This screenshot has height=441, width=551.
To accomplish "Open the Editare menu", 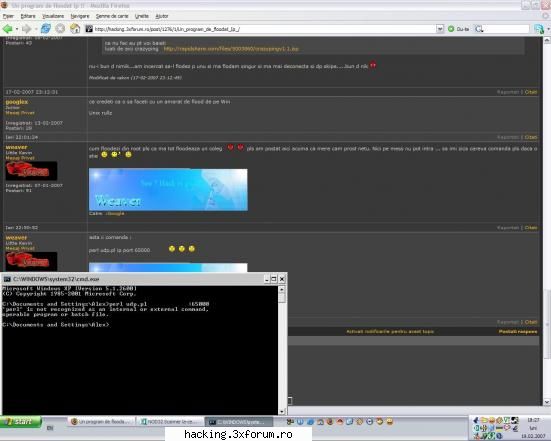I will point(28,16).
